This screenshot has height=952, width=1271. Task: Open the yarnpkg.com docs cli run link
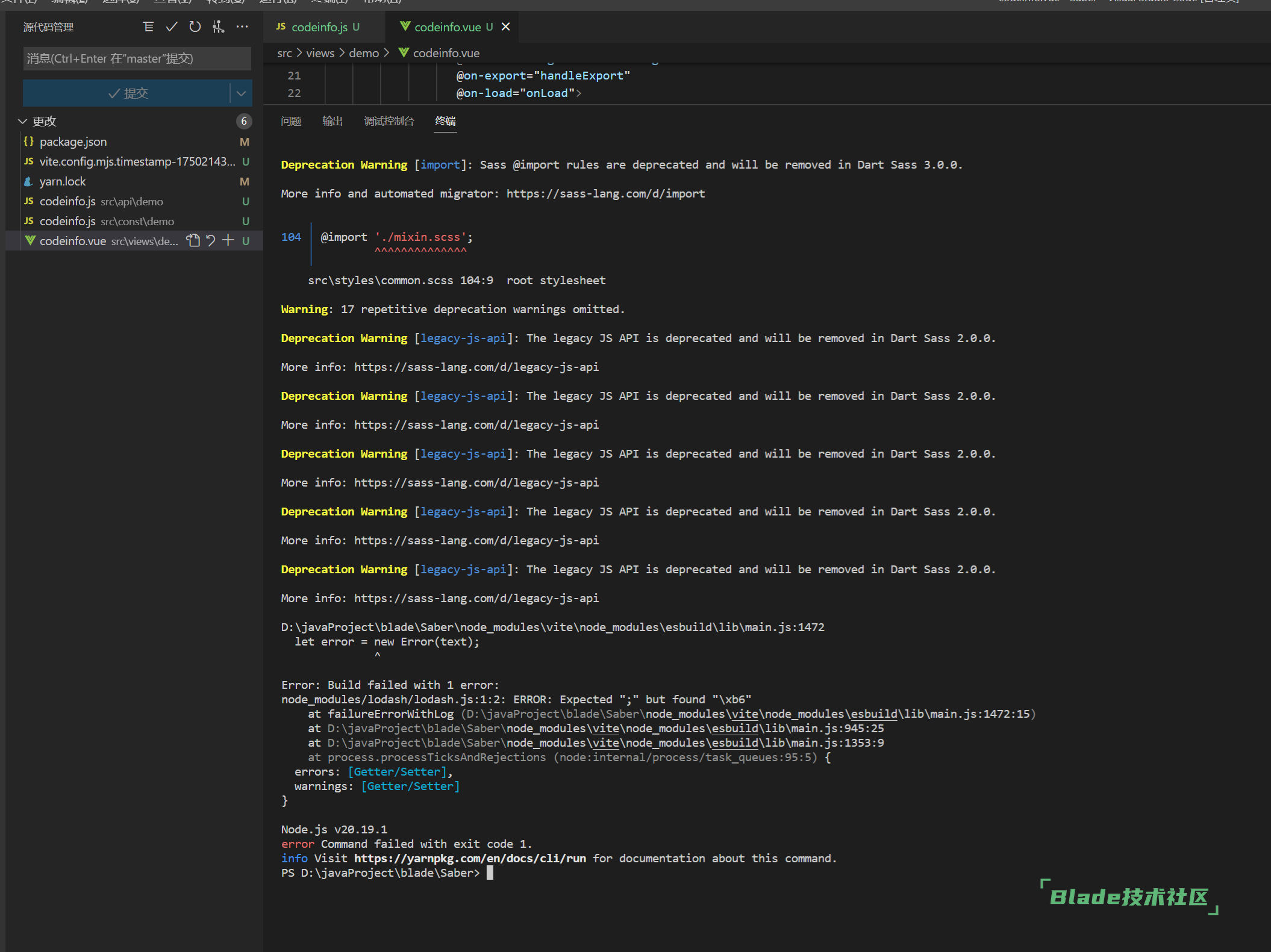(x=470, y=858)
